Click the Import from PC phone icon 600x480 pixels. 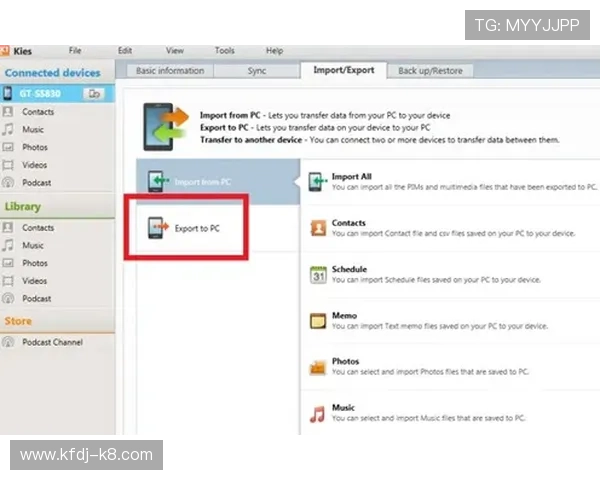(158, 182)
